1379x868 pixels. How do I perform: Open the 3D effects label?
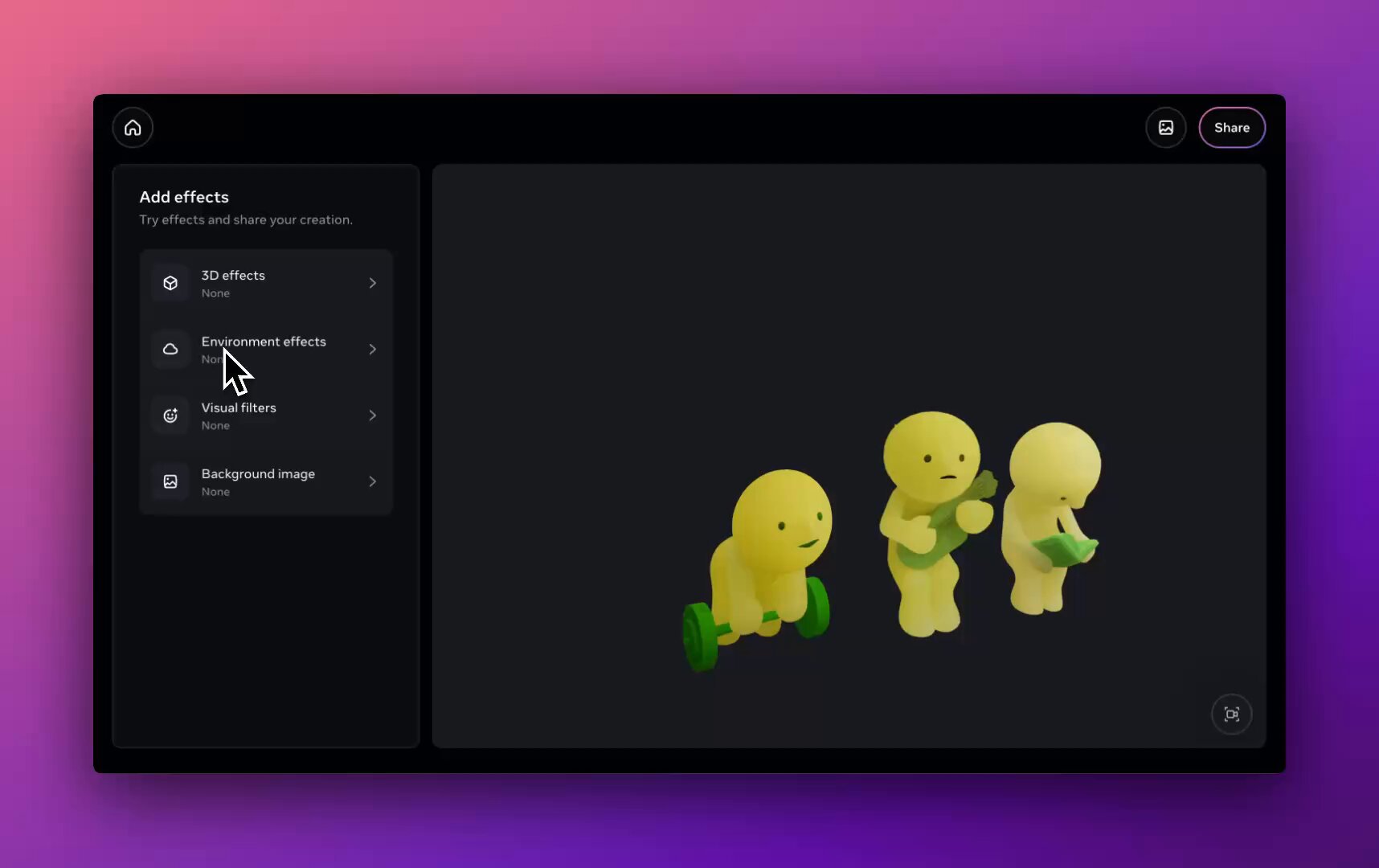[x=233, y=275]
